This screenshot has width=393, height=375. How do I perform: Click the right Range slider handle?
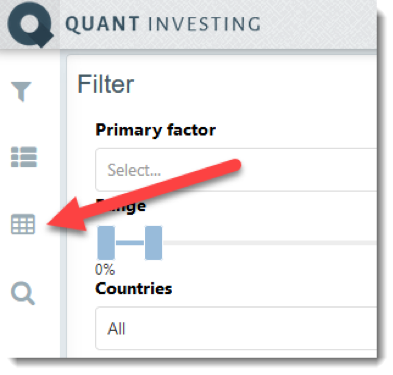pos(154,243)
